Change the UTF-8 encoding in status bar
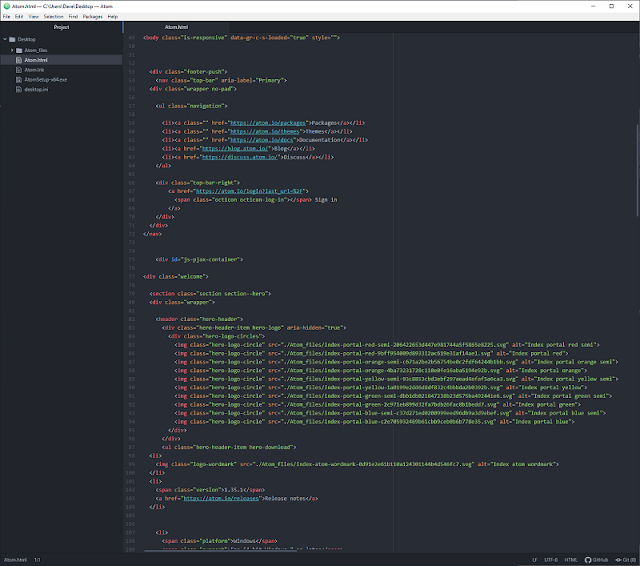 (551, 560)
